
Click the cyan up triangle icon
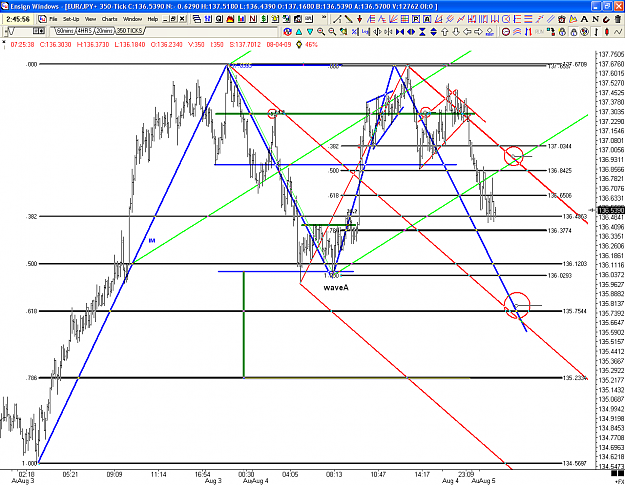point(299,31)
